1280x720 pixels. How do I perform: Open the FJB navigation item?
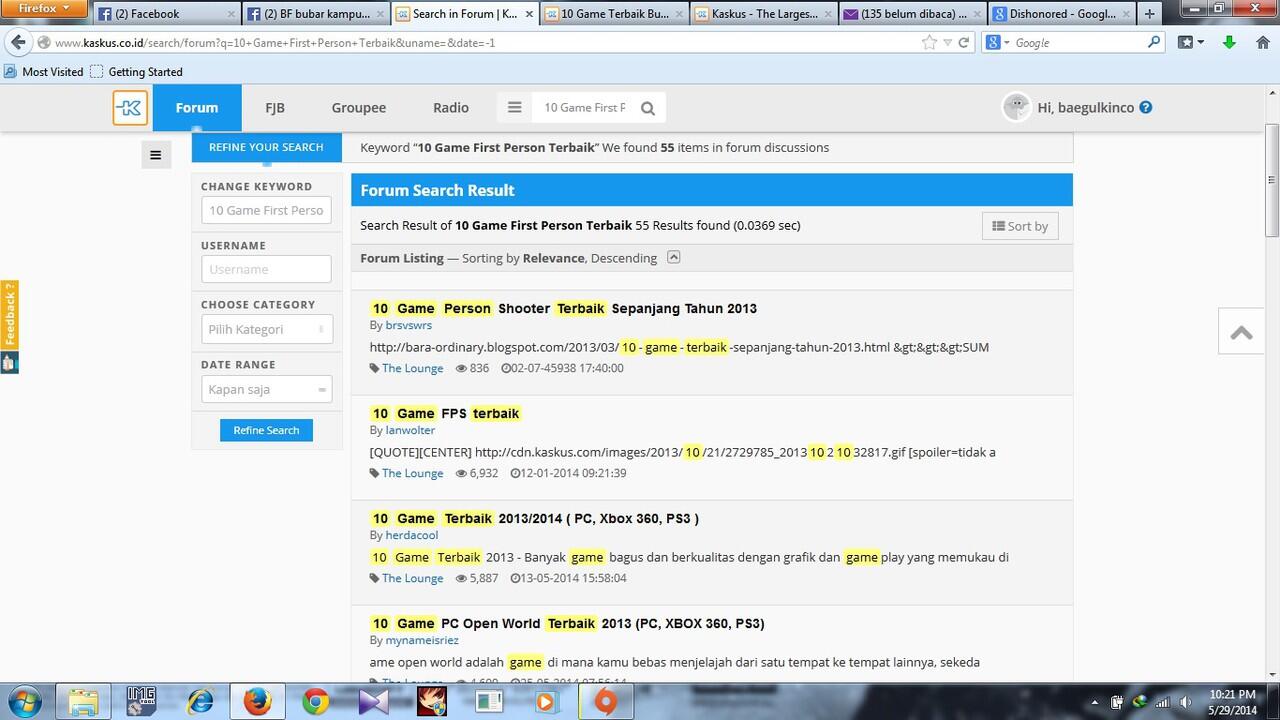pyautogui.click(x=275, y=108)
